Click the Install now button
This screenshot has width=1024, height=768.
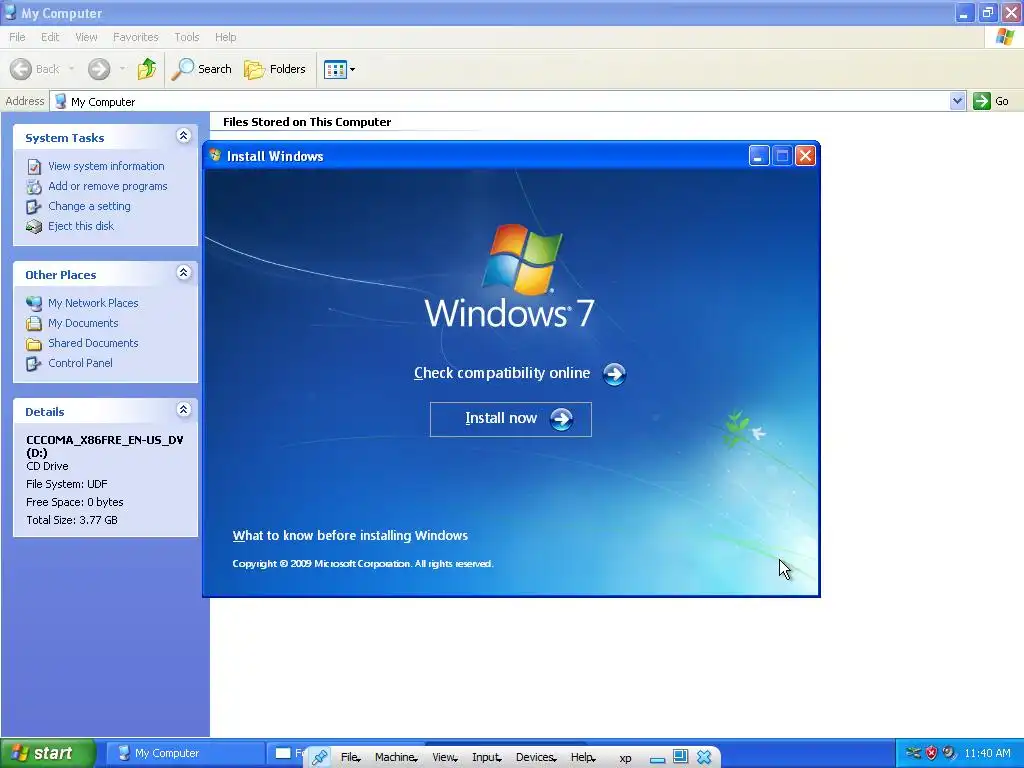pos(511,419)
